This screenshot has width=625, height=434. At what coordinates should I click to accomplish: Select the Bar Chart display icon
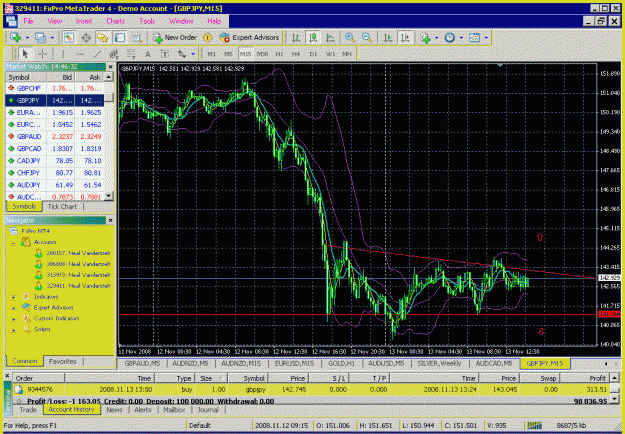296,37
